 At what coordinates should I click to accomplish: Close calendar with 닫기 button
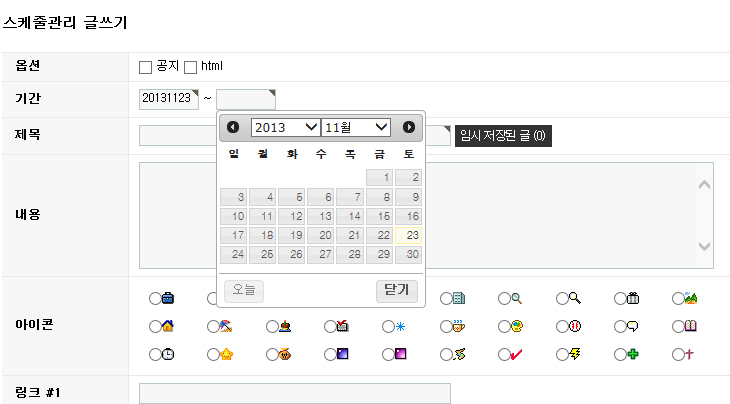point(397,291)
